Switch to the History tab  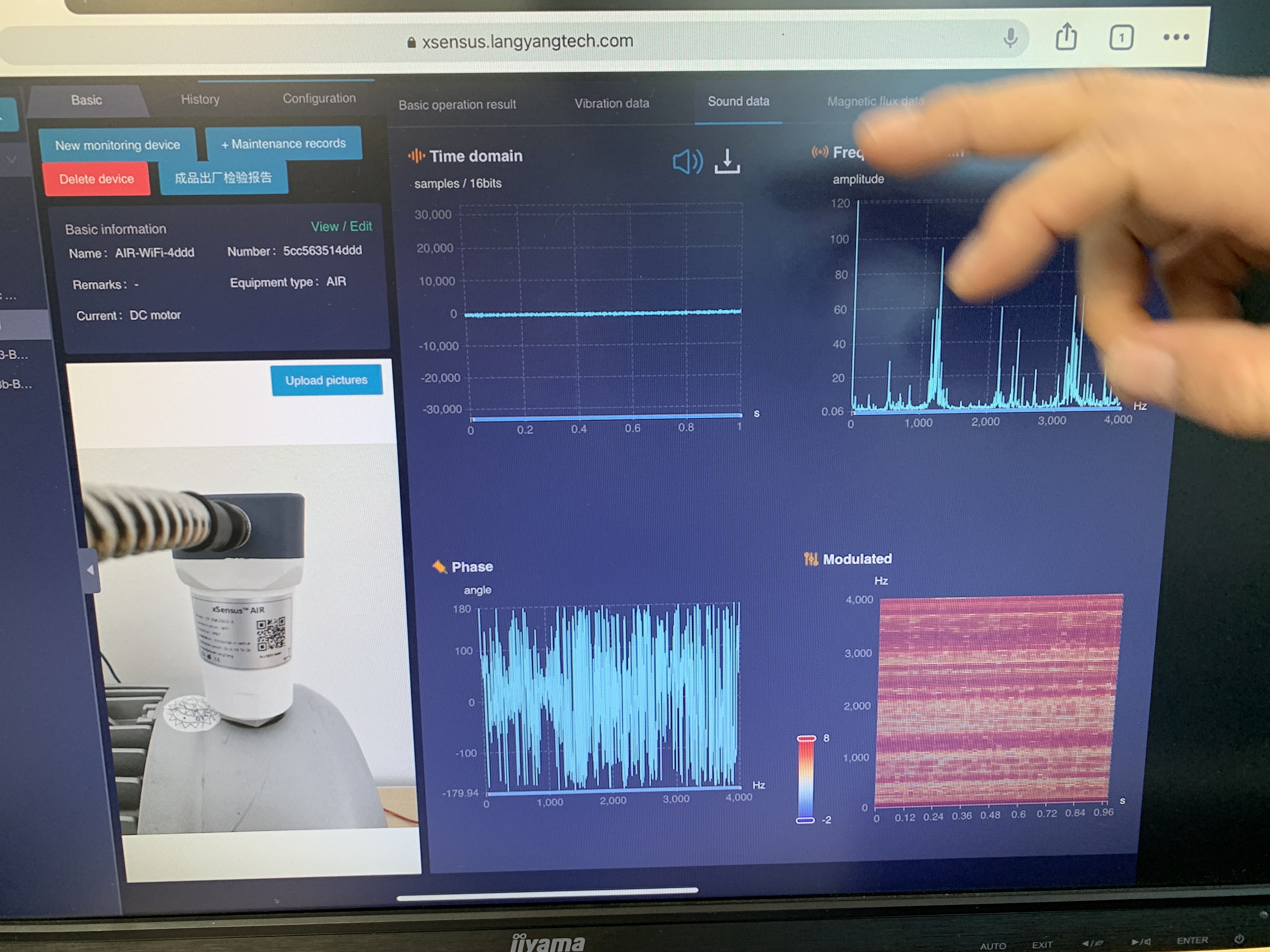point(200,99)
